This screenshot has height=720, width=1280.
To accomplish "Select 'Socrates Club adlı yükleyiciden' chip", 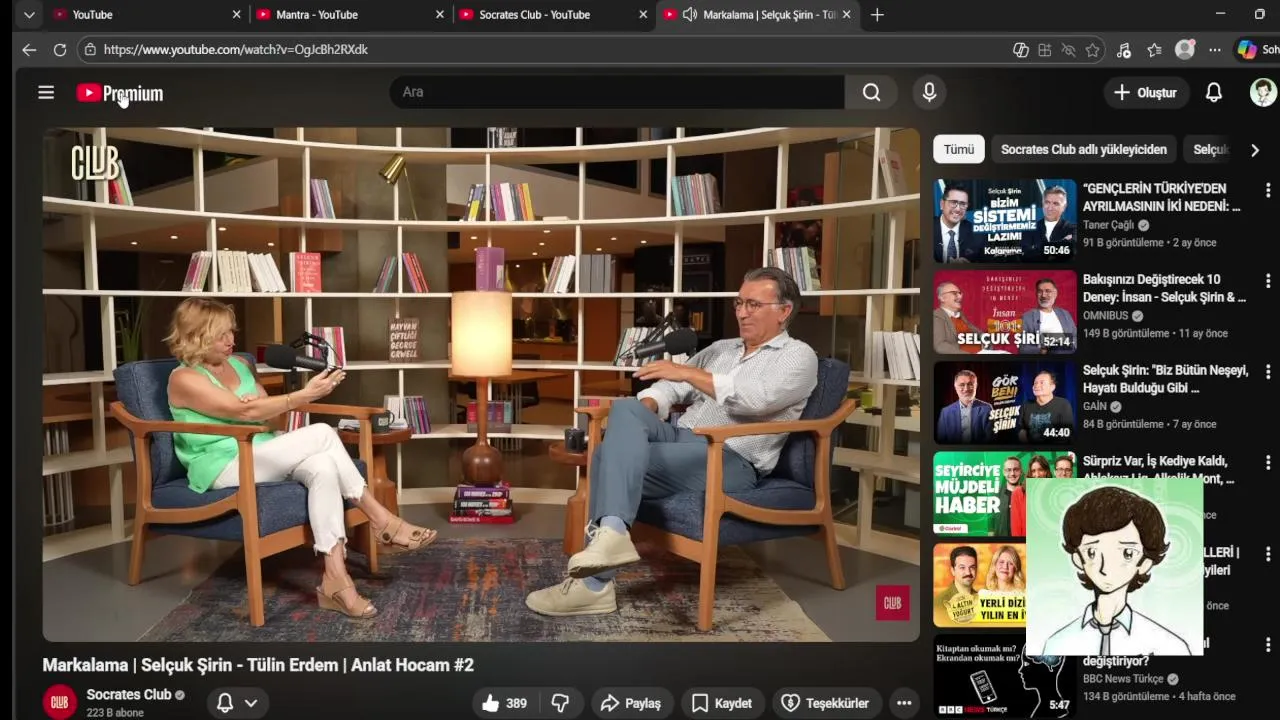I will [x=1084, y=149].
